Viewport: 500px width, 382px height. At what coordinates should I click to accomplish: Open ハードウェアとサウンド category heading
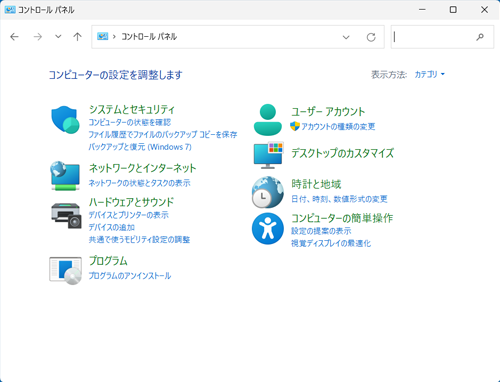point(131,202)
